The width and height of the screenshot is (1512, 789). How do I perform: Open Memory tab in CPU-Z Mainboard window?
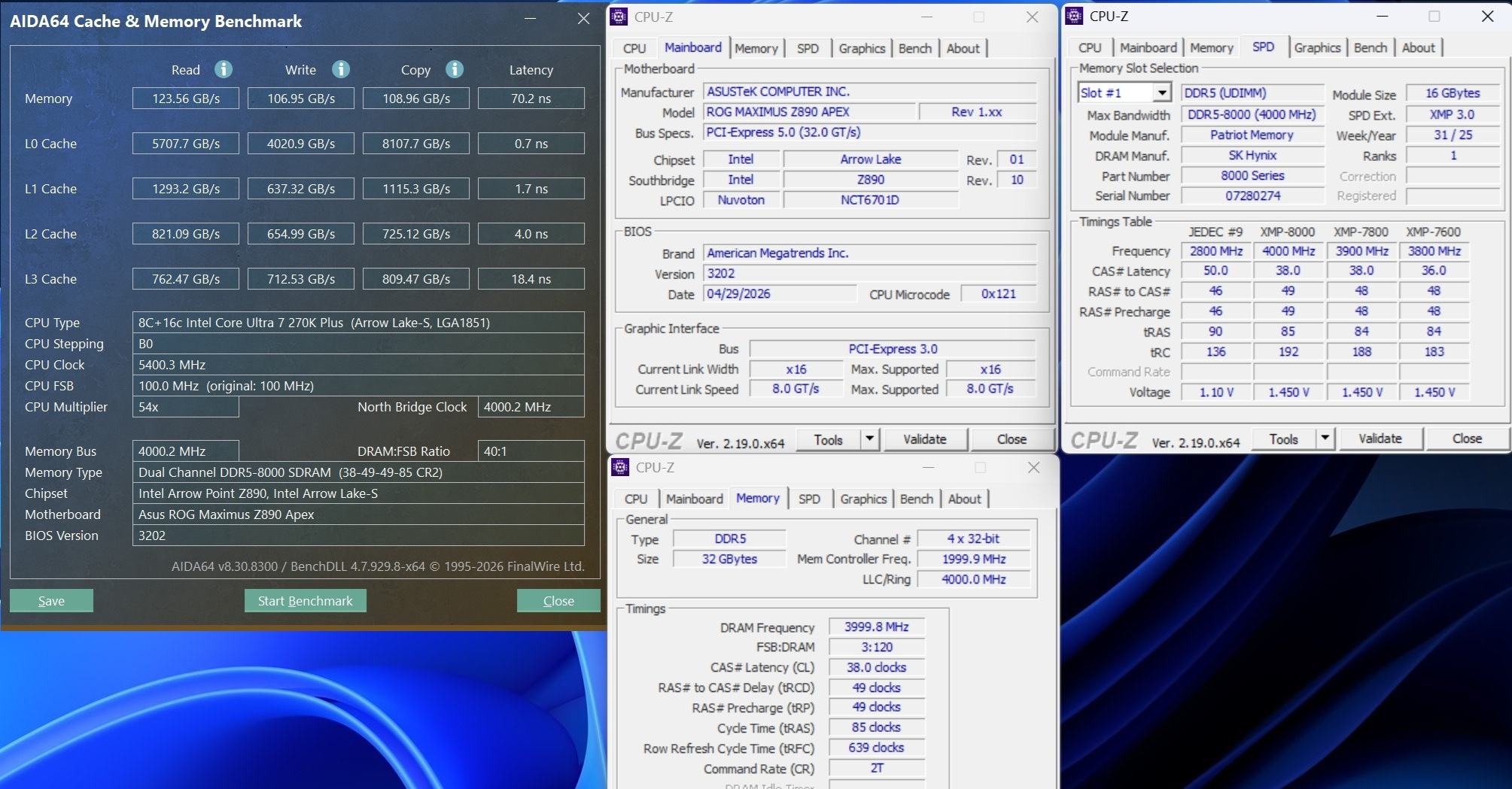point(756,48)
